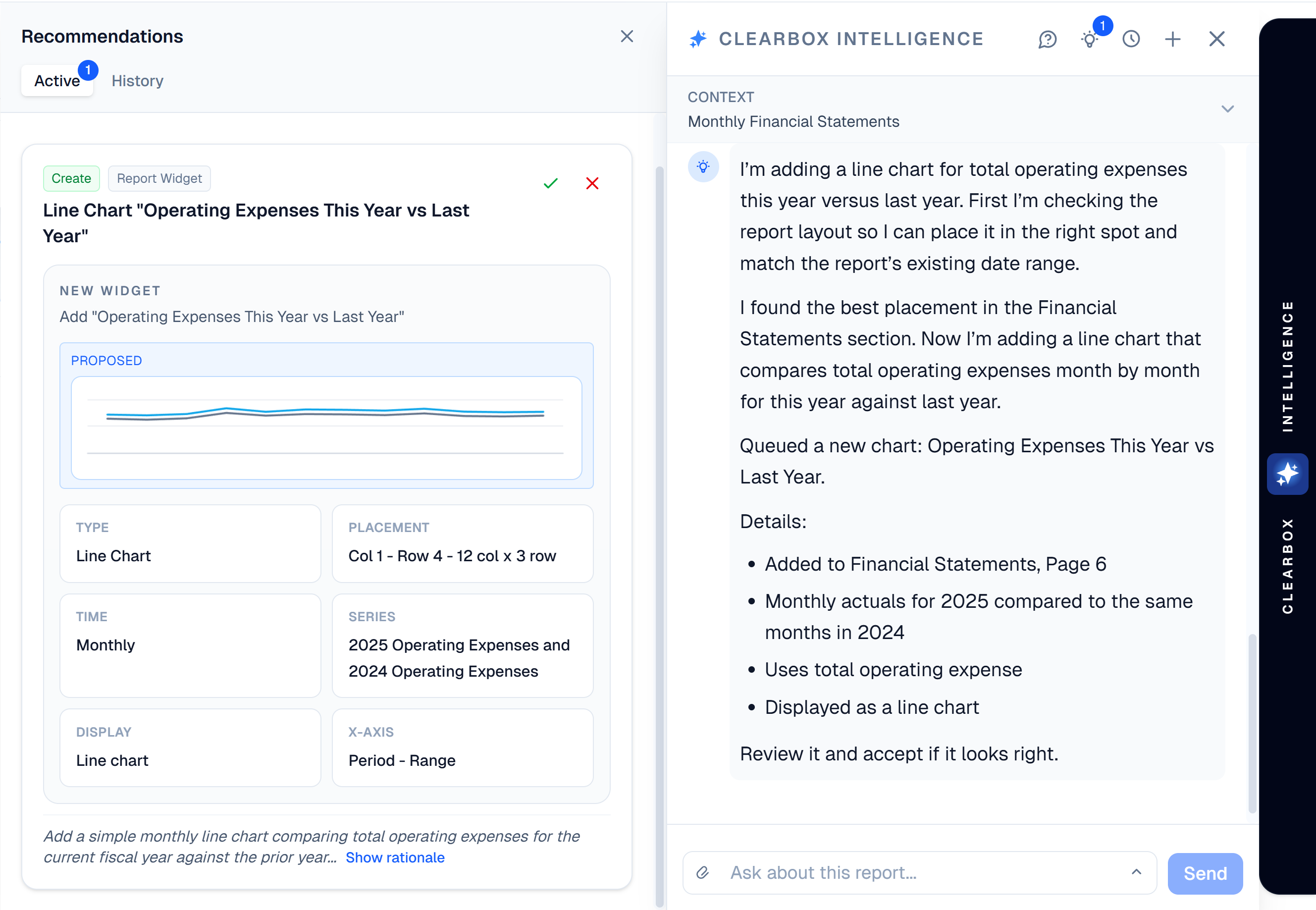The height and width of the screenshot is (910, 1316).
Task: Click the lightbulb icon beside the AI message
Action: pos(703,167)
